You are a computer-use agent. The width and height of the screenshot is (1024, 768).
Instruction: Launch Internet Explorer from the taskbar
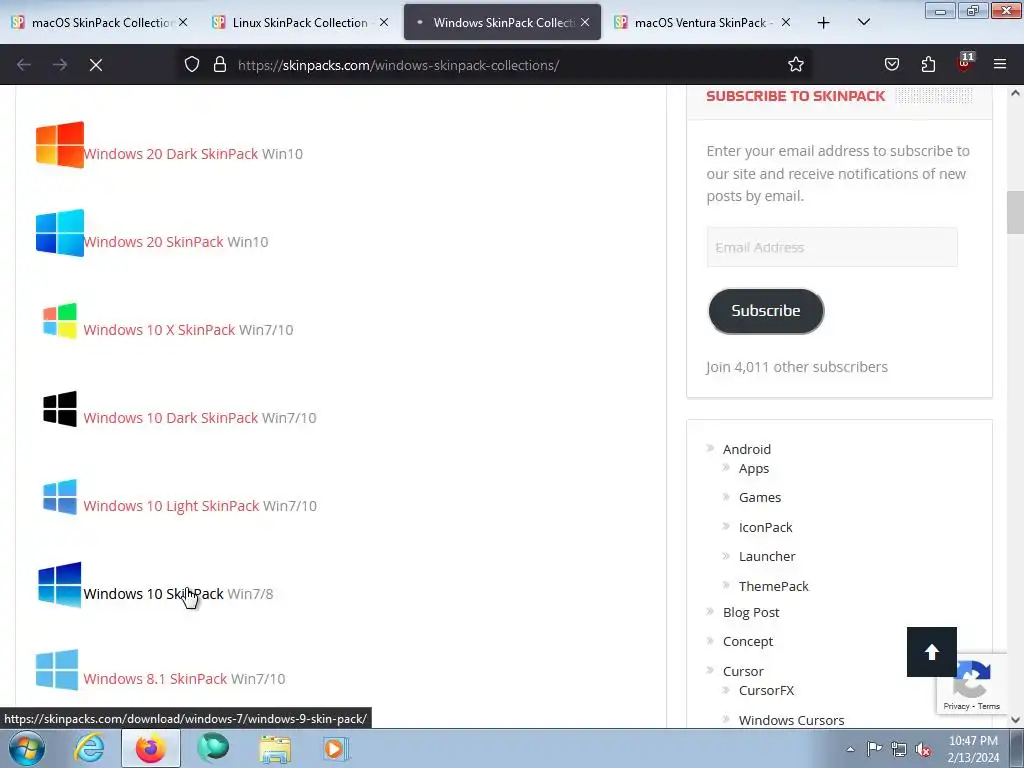point(89,748)
